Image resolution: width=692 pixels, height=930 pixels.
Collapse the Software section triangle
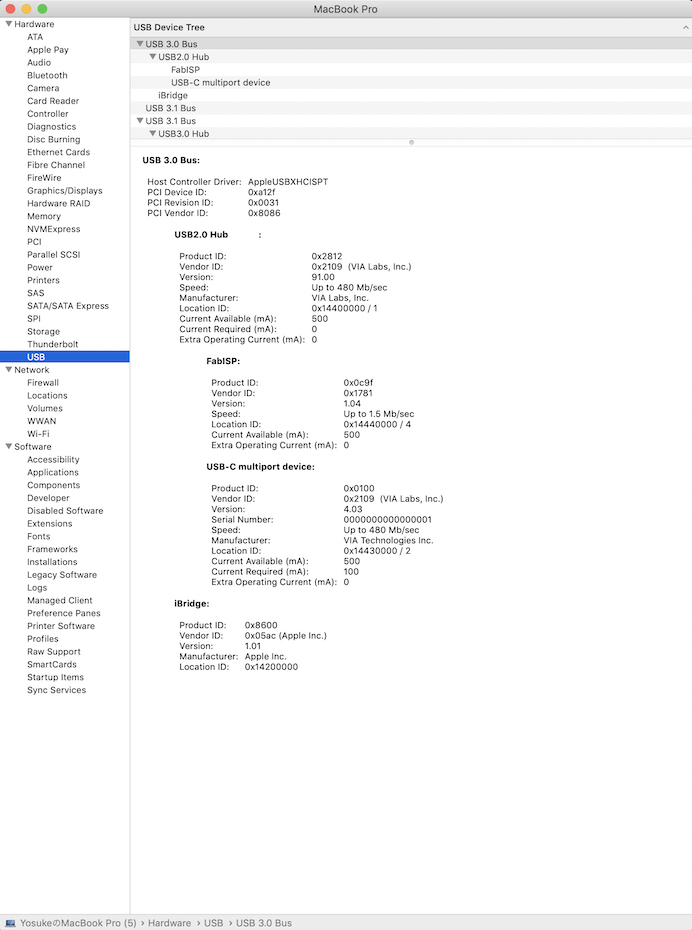coord(9,447)
